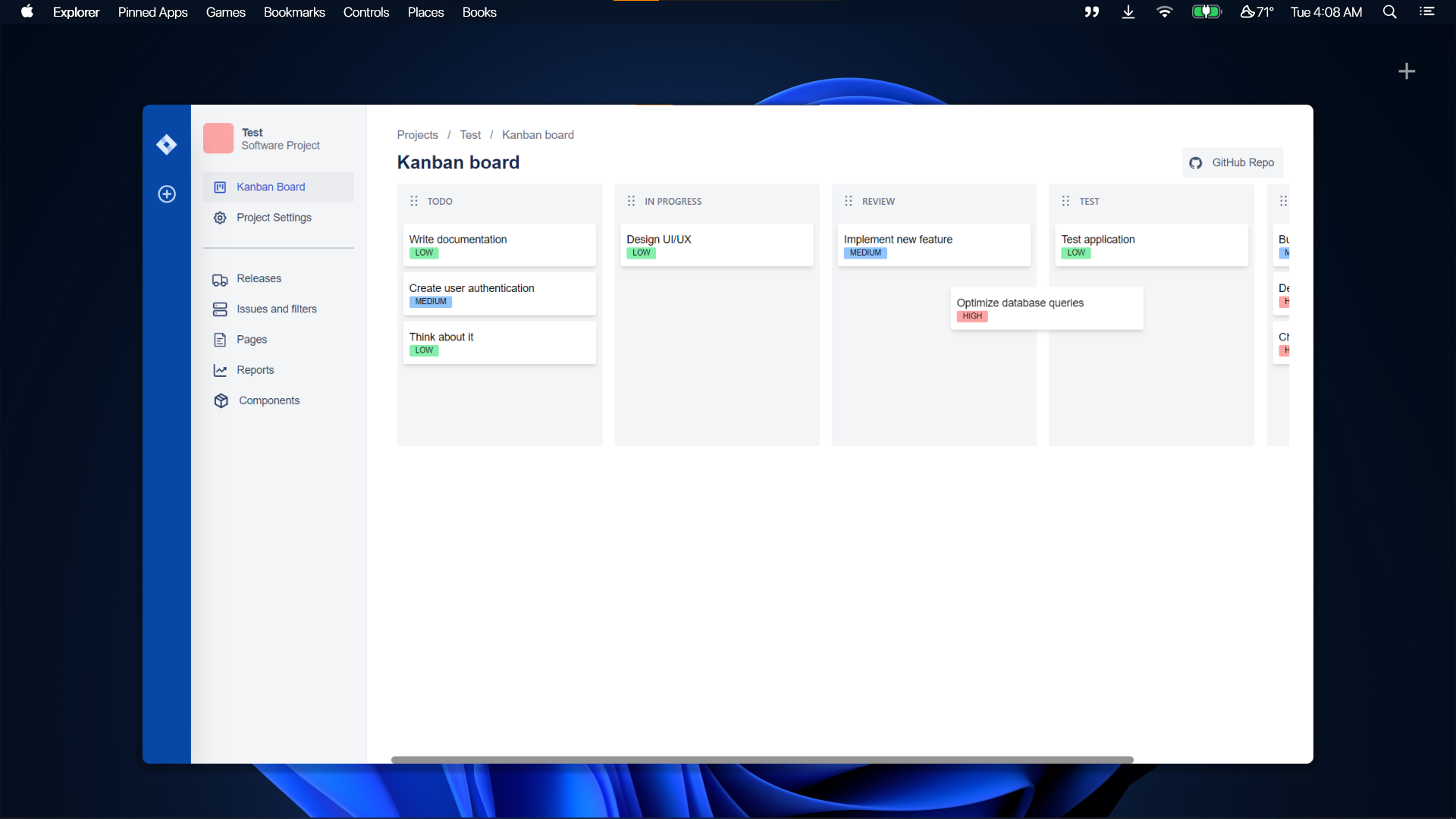Open the Controls menu
Screen dimensions: 1456x819
pyautogui.click(x=366, y=12)
